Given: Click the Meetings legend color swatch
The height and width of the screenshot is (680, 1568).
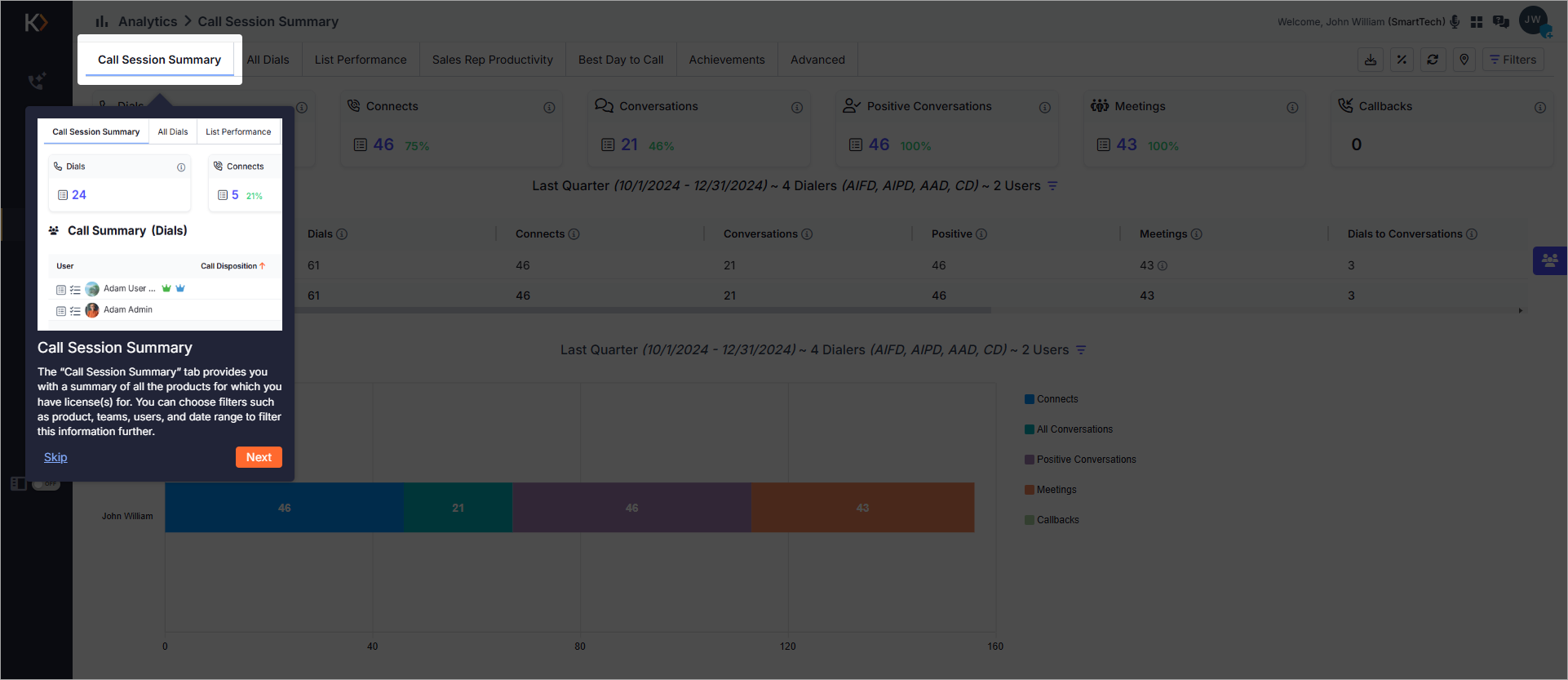Looking at the screenshot, I should [1030, 490].
